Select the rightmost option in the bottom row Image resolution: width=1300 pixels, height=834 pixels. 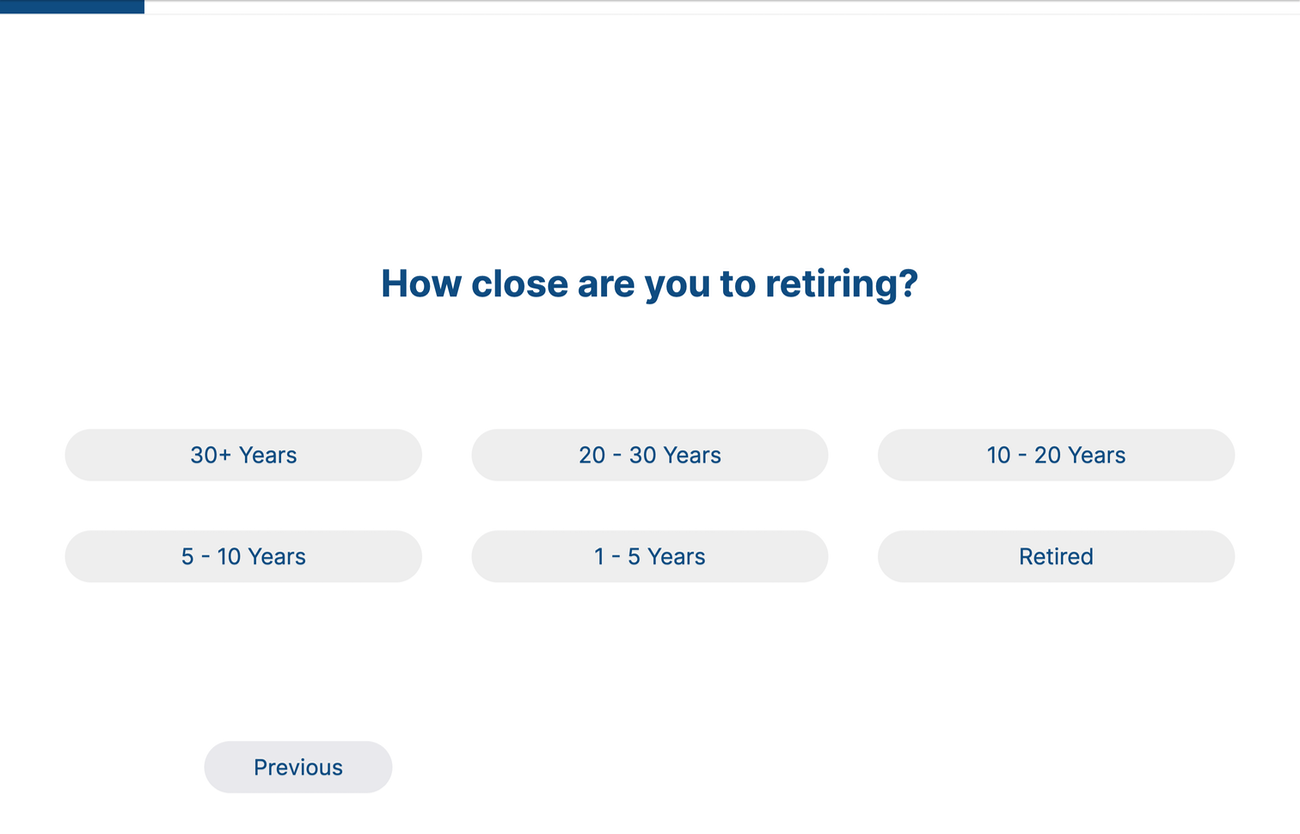pos(1056,557)
